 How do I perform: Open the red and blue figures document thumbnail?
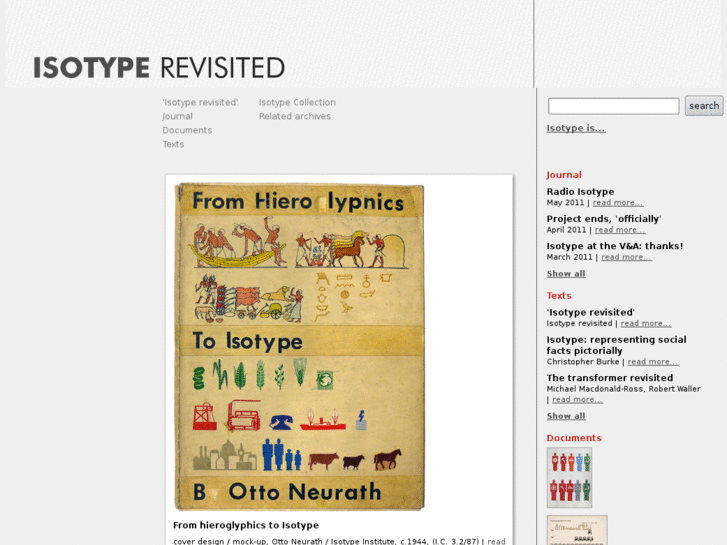(569, 477)
